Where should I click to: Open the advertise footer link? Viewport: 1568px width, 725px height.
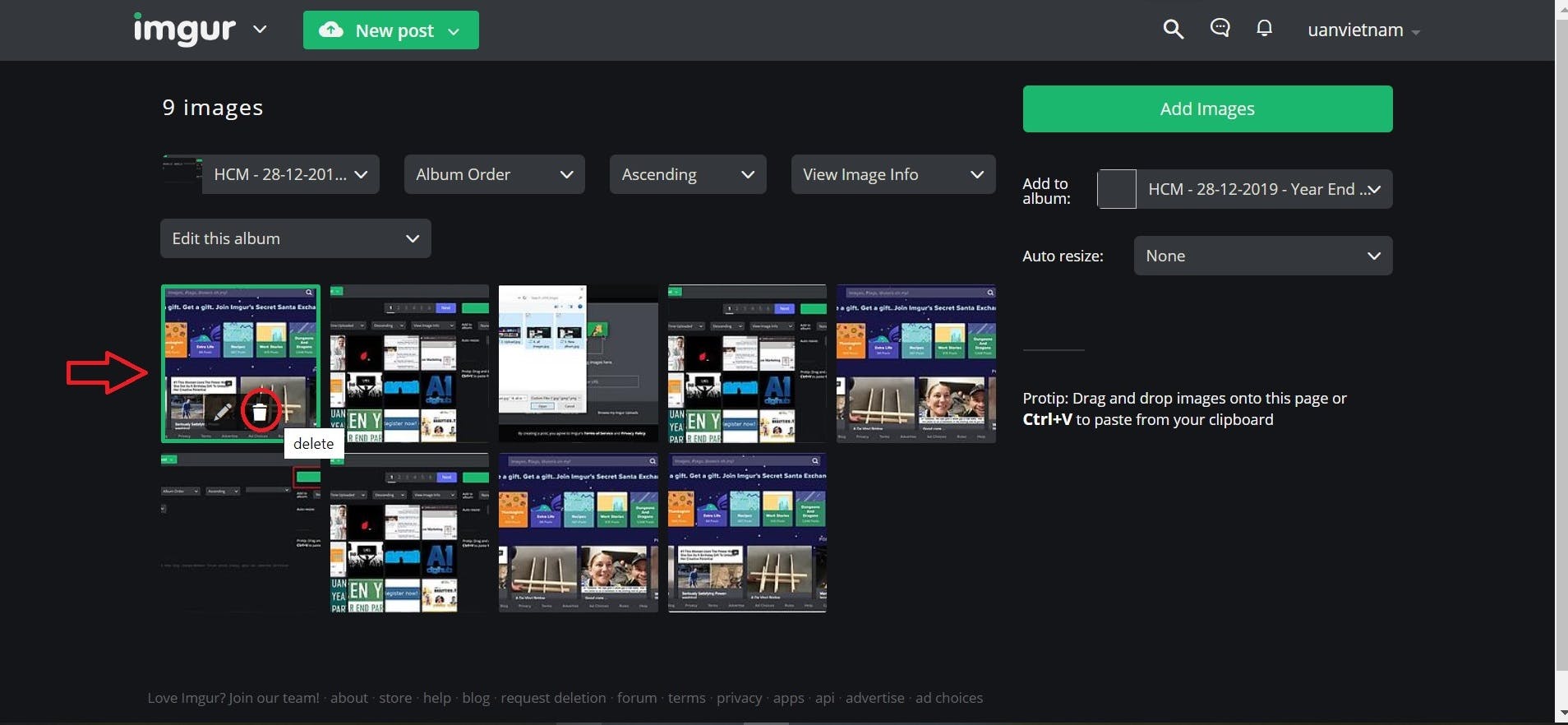point(875,698)
